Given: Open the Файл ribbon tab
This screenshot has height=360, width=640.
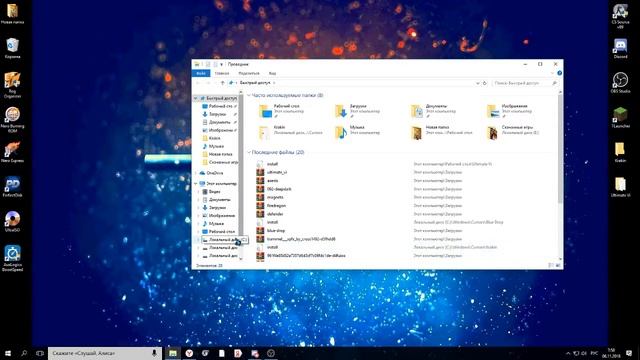Looking at the screenshot, I should 201,73.
